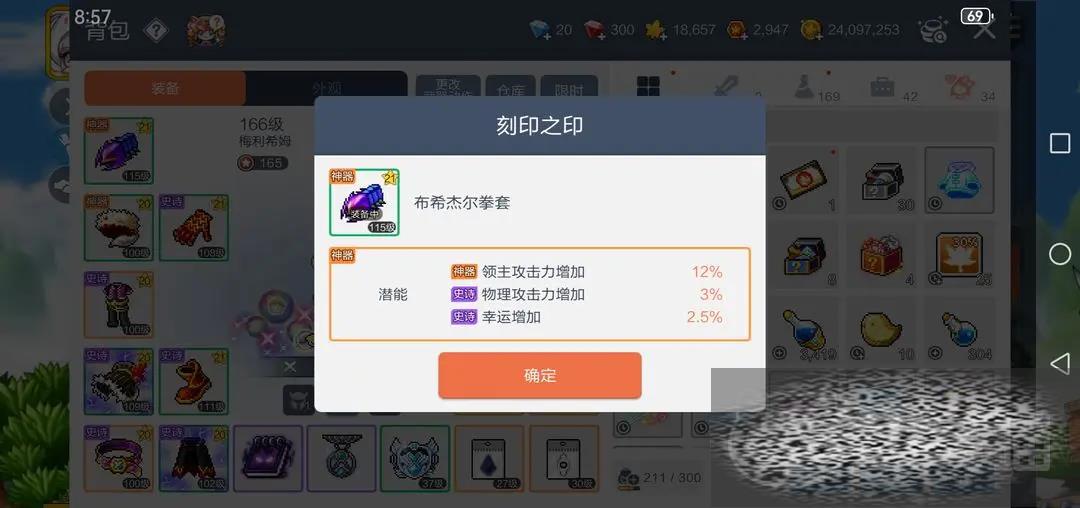The image size is (1080, 508).
Task: Select the maple leaf 30% scroll item
Action: point(959,255)
